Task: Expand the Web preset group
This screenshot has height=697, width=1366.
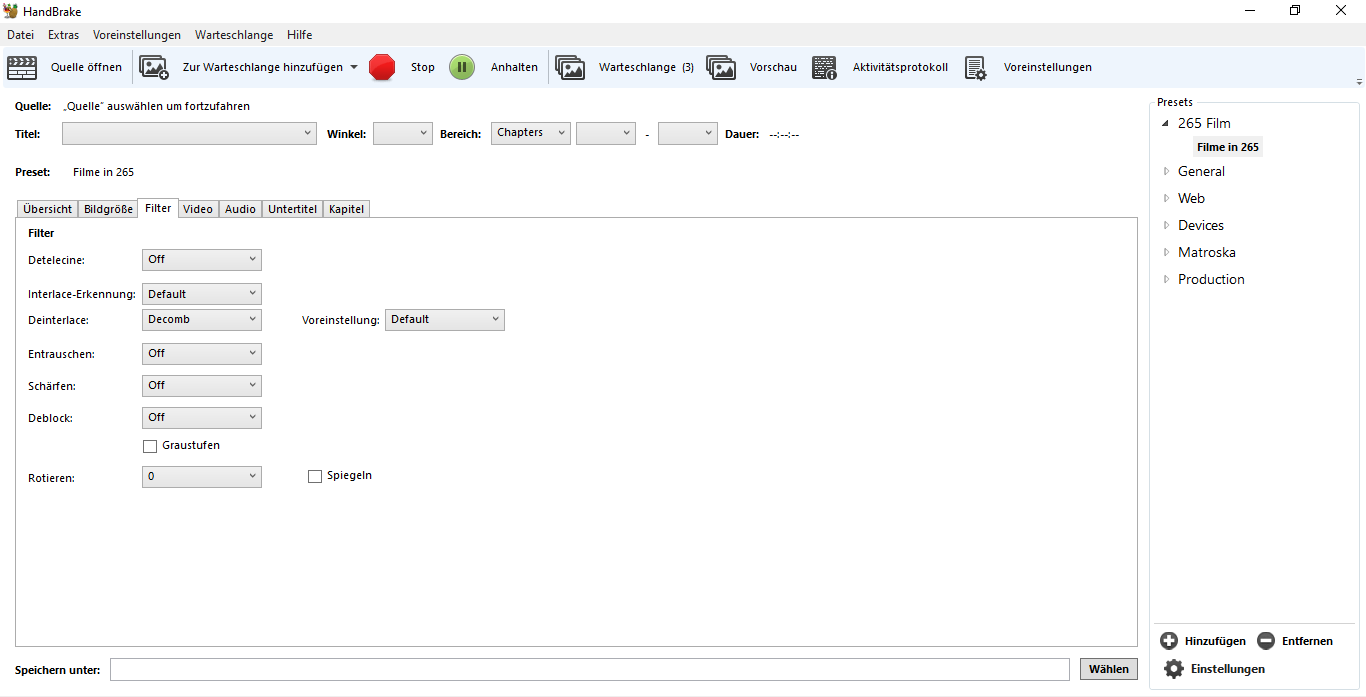Action: [1166, 198]
